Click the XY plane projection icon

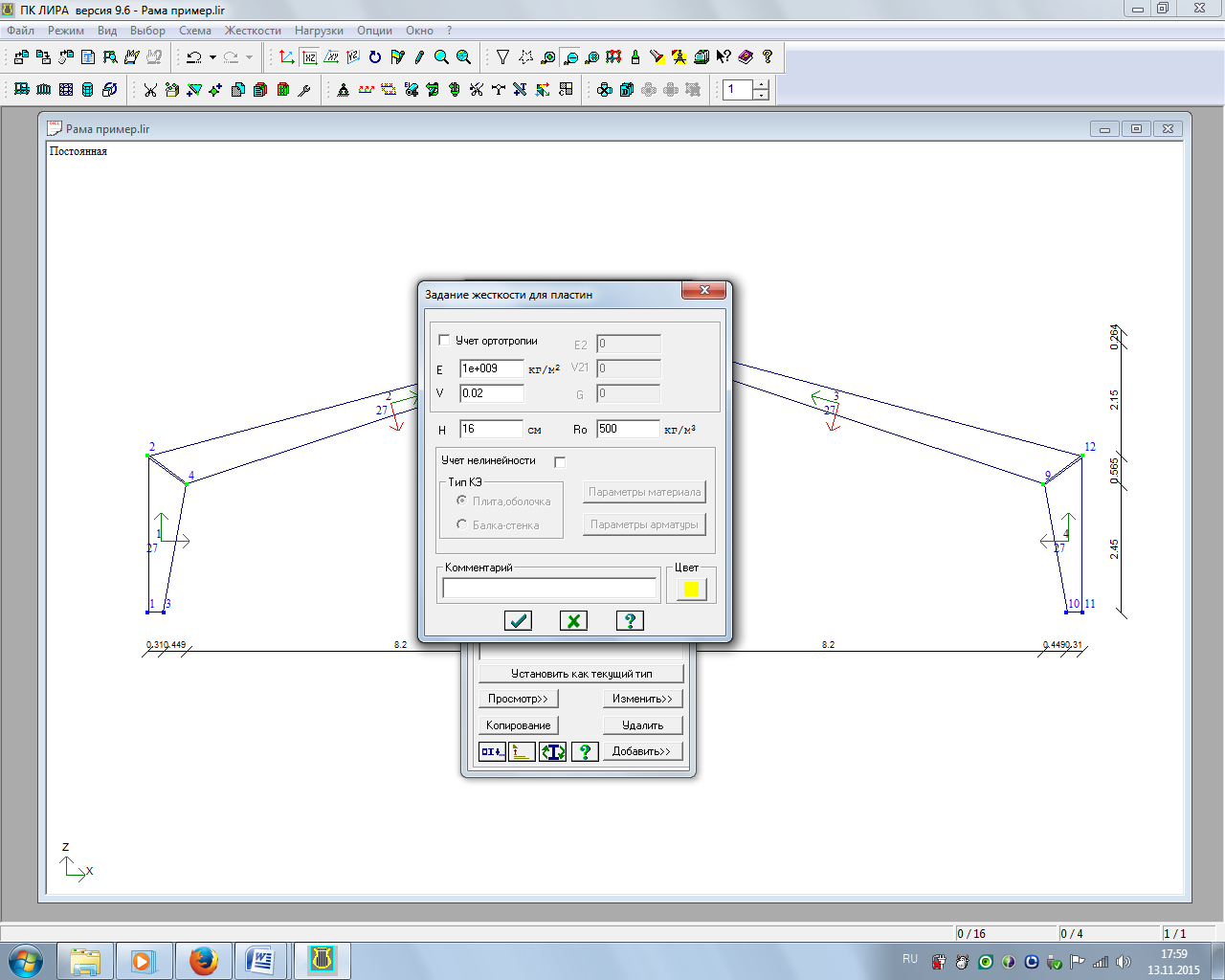[x=331, y=57]
